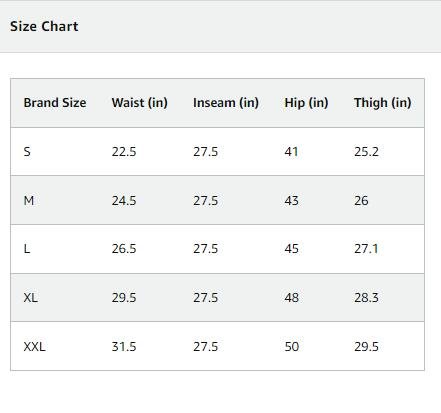Click the Size Chart heading
441x413 pixels.
coord(44,26)
